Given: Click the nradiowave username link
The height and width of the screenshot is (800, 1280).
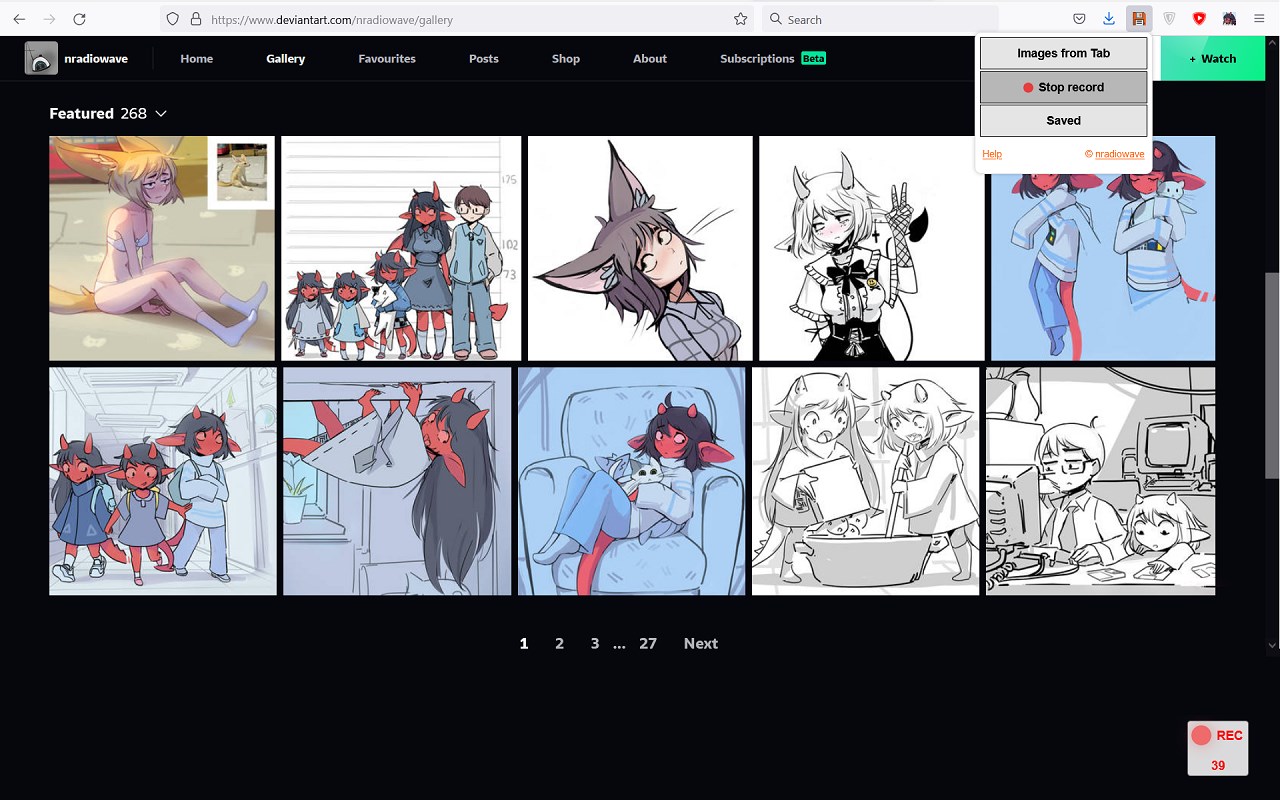Looking at the screenshot, I should (96, 58).
